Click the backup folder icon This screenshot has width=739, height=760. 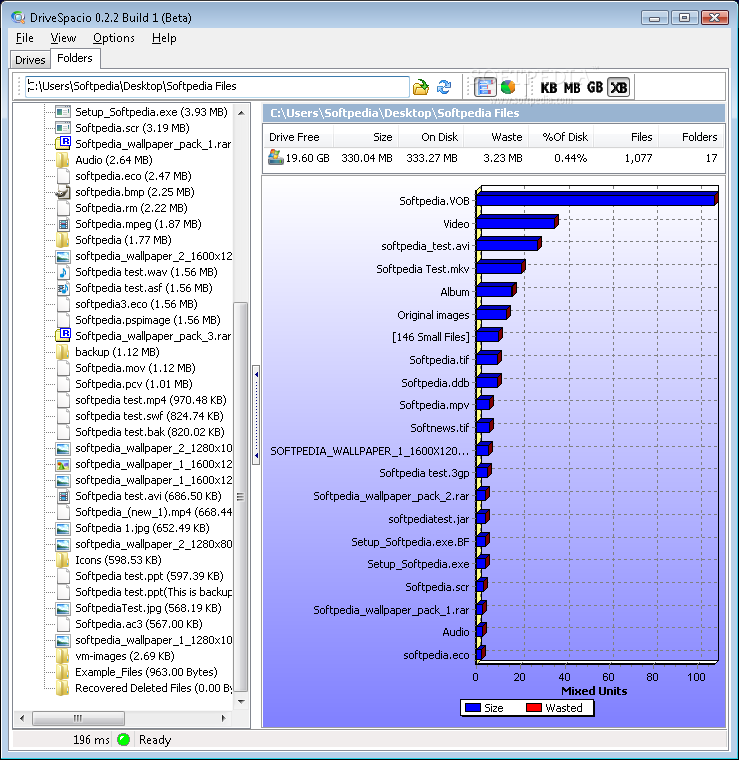pyautogui.click(x=63, y=352)
